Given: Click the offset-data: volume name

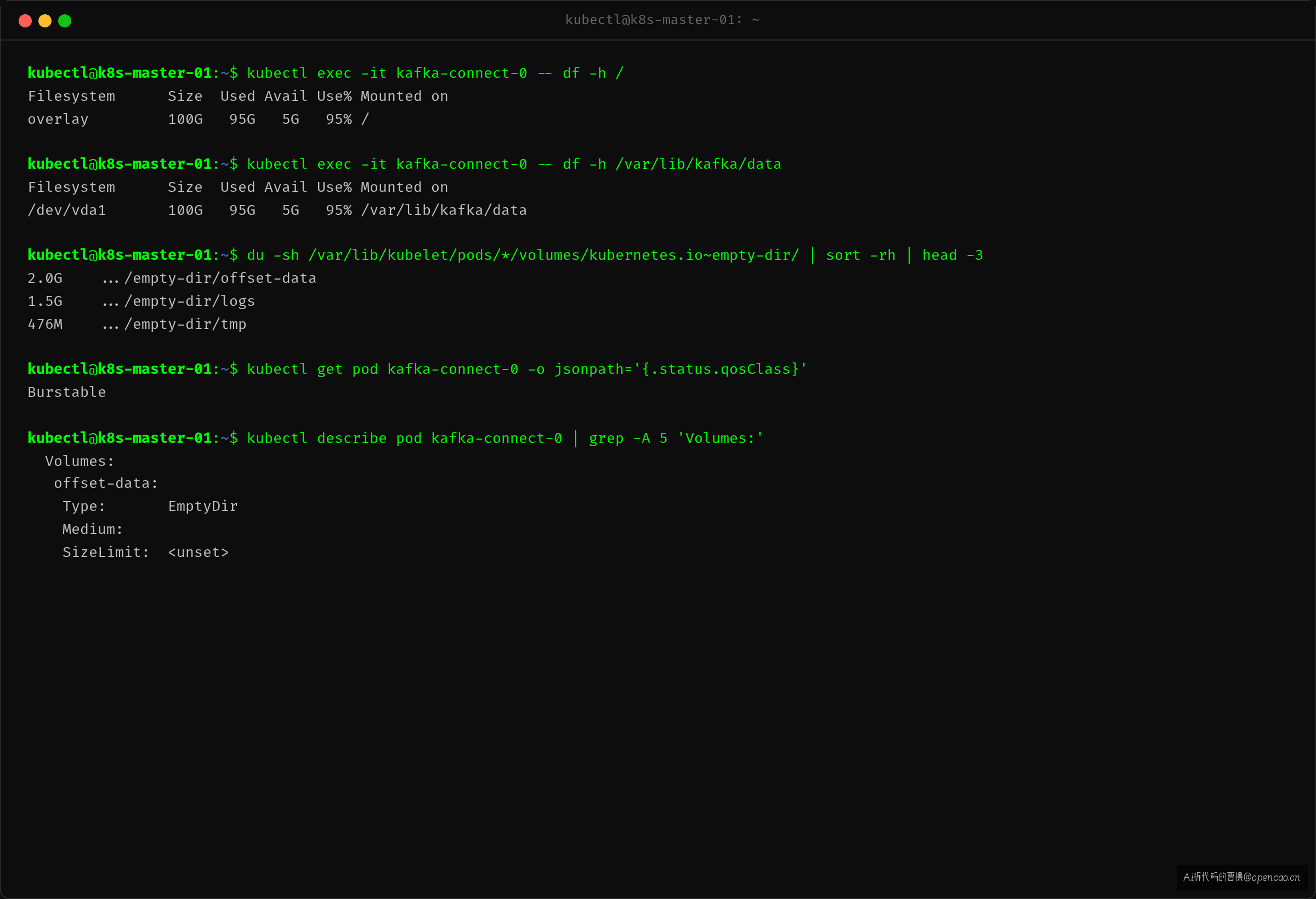Looking at the screenshot, I should 106,483.
